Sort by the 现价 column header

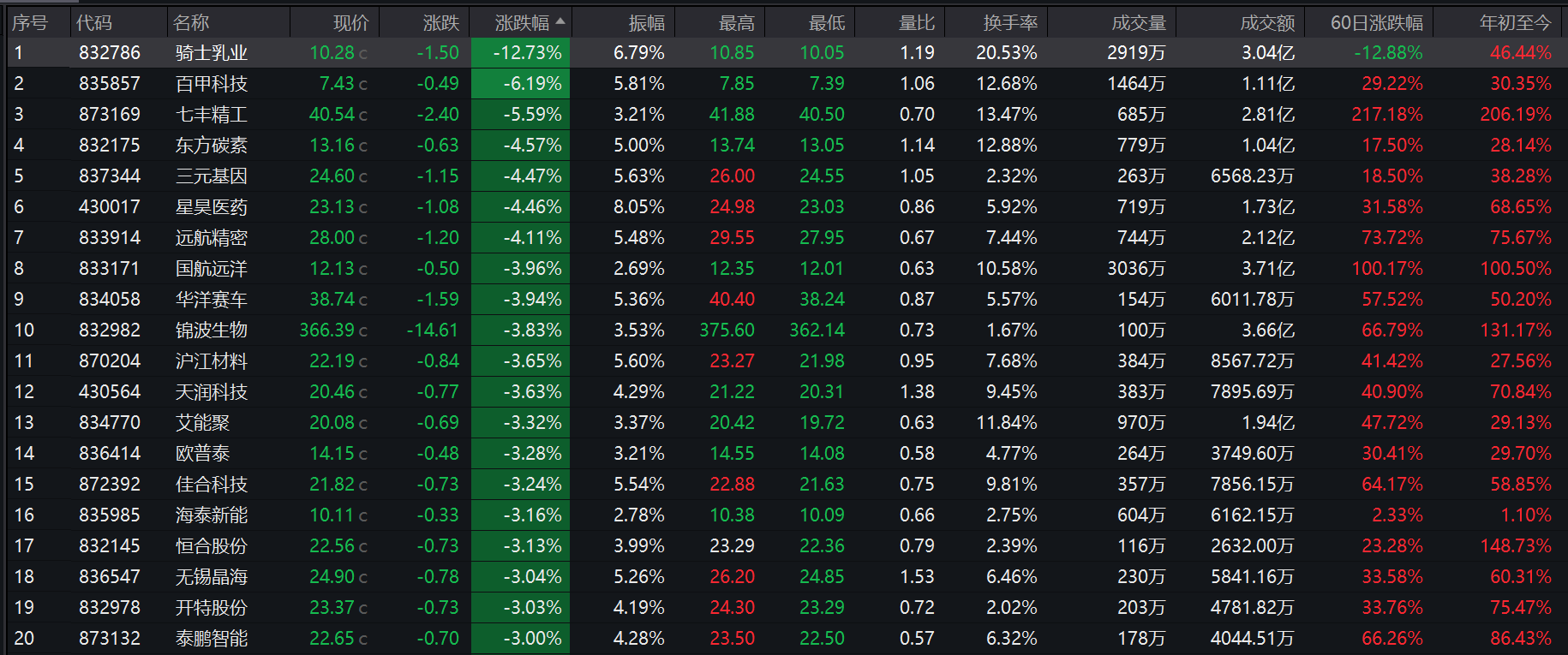point(351,23)
